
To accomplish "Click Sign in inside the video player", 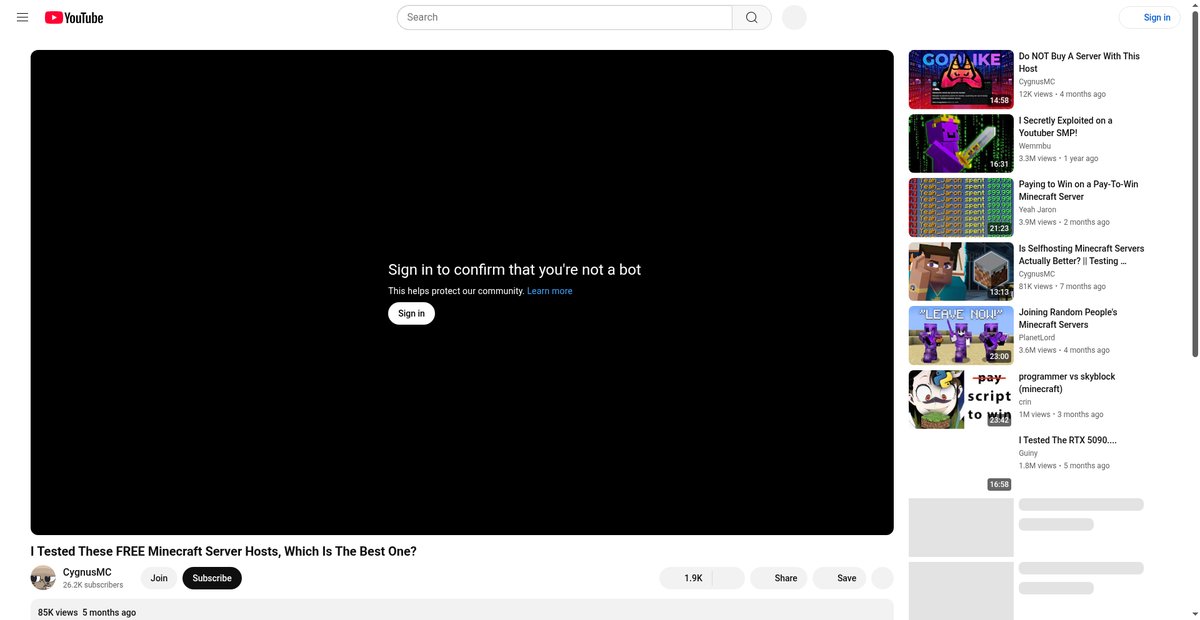I will tap(411, 313).
